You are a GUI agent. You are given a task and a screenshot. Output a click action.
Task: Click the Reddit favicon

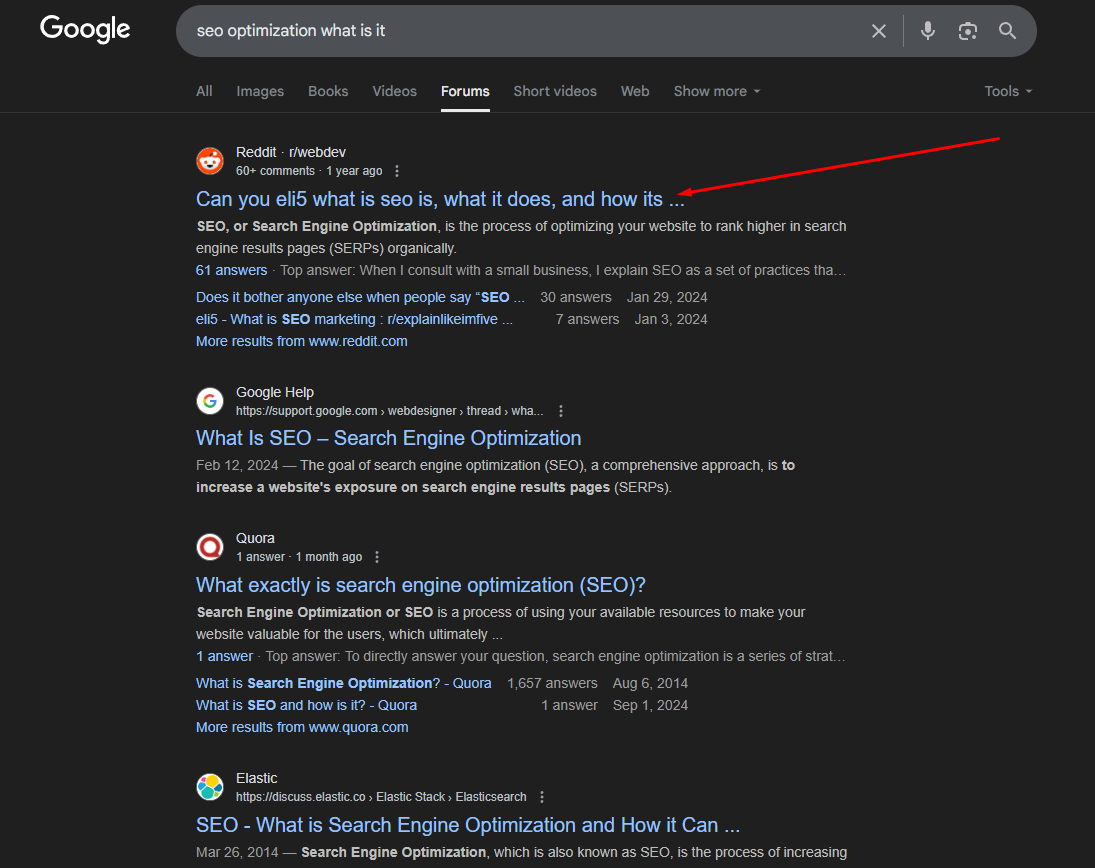[x=210, y=161]
